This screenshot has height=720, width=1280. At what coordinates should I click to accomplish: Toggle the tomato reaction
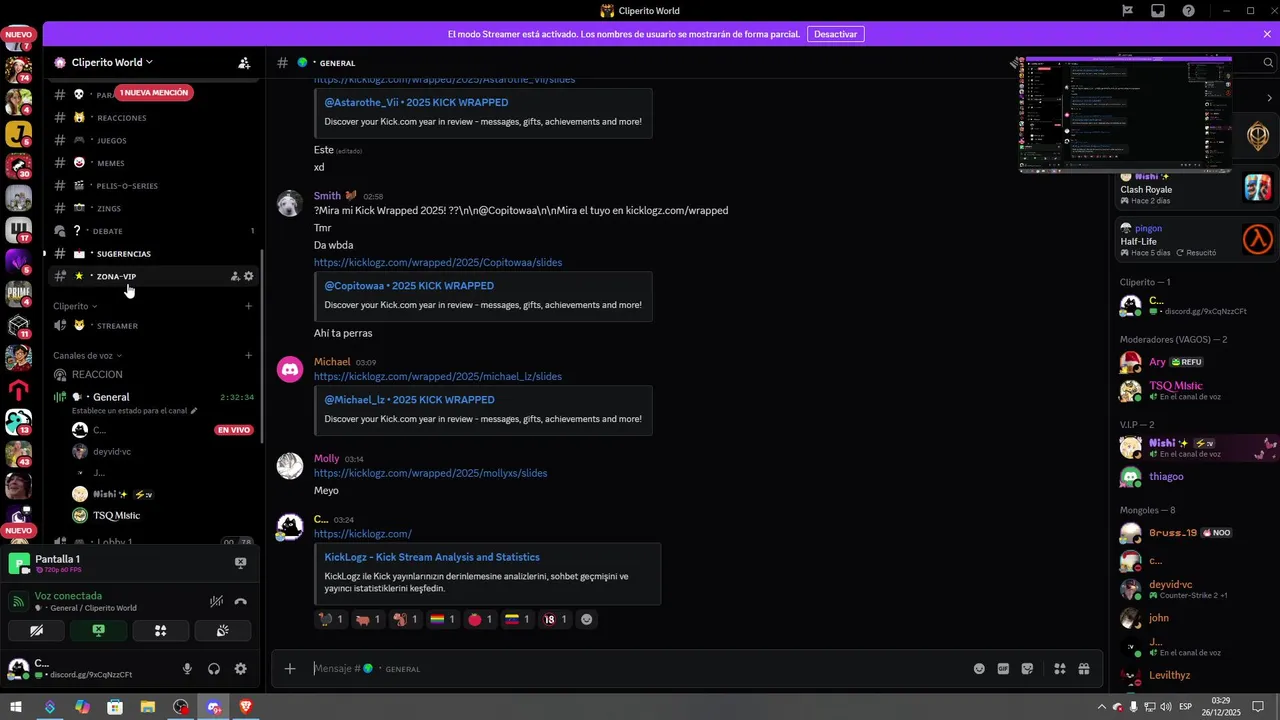(480, 620)
